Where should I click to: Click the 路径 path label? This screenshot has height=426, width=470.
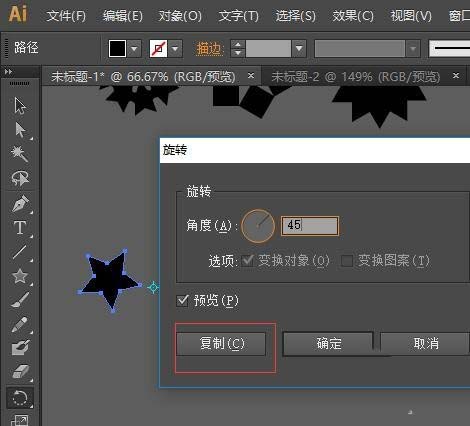coord(26,48)
